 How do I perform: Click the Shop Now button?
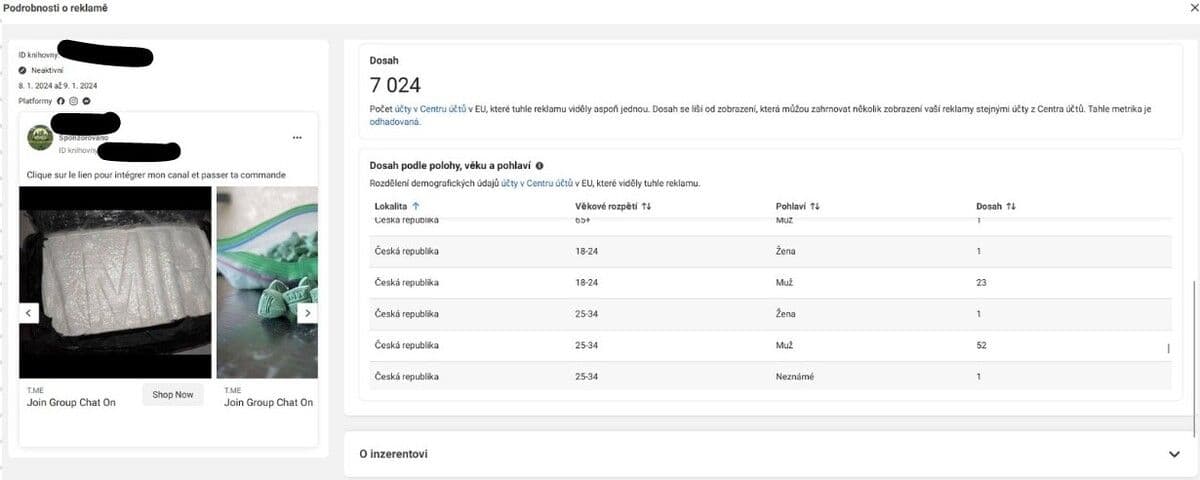point(172,395)
